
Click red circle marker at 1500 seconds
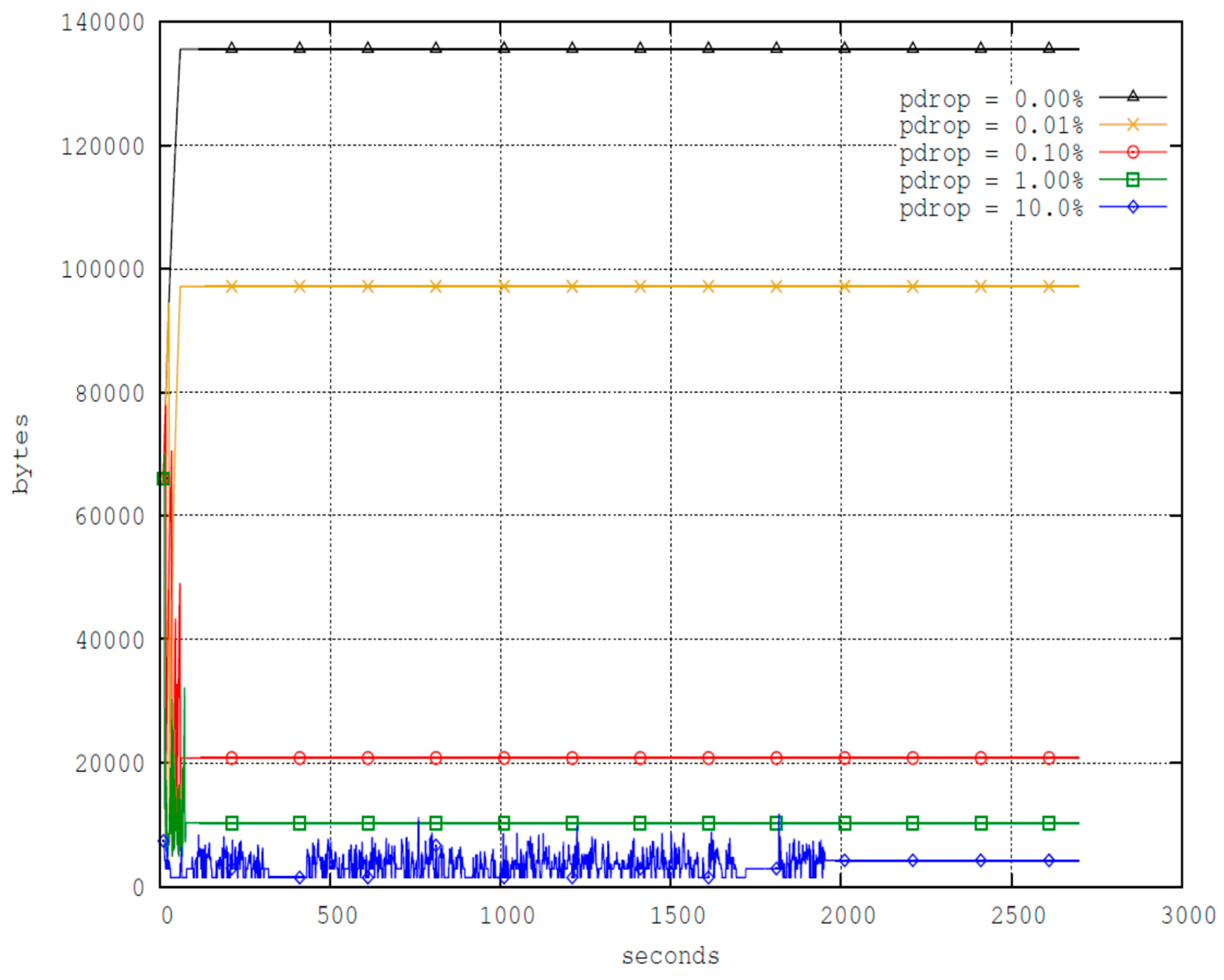click(x=708, y=758)
